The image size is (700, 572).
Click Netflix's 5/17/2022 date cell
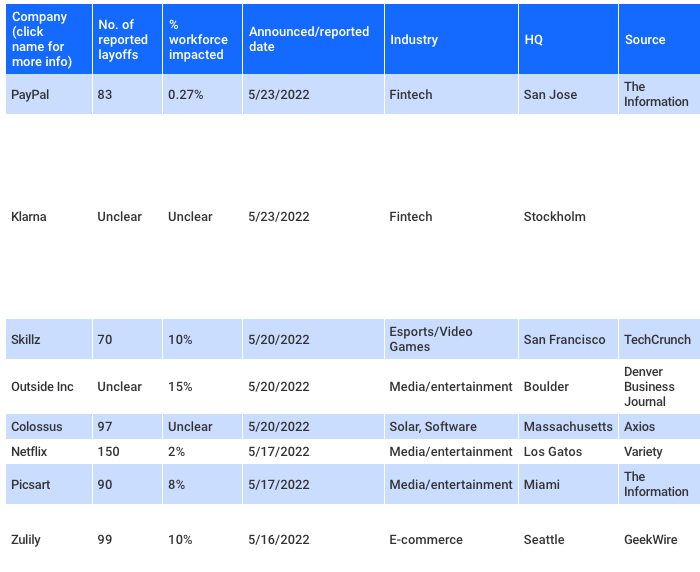pos(313,451)
